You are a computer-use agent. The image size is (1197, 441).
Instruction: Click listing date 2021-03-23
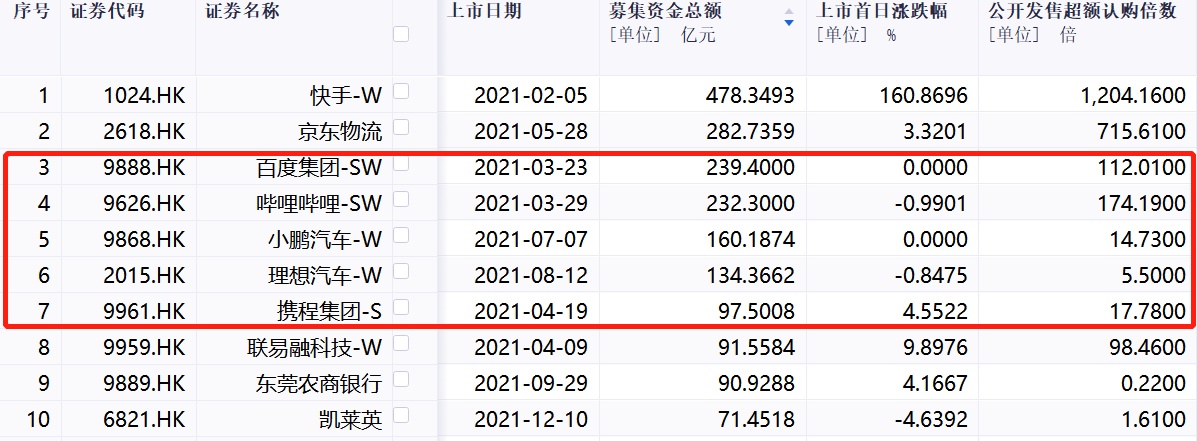[531, 168]
